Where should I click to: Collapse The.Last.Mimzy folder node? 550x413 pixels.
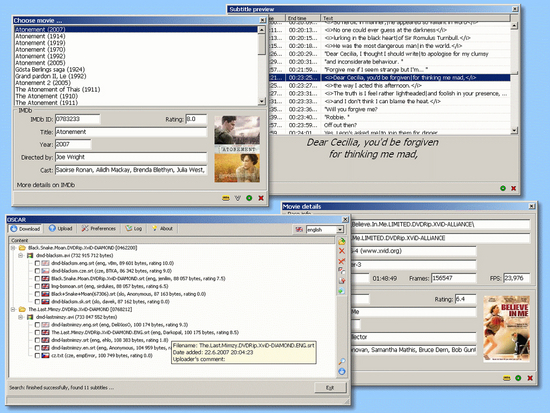pos(13,309)
